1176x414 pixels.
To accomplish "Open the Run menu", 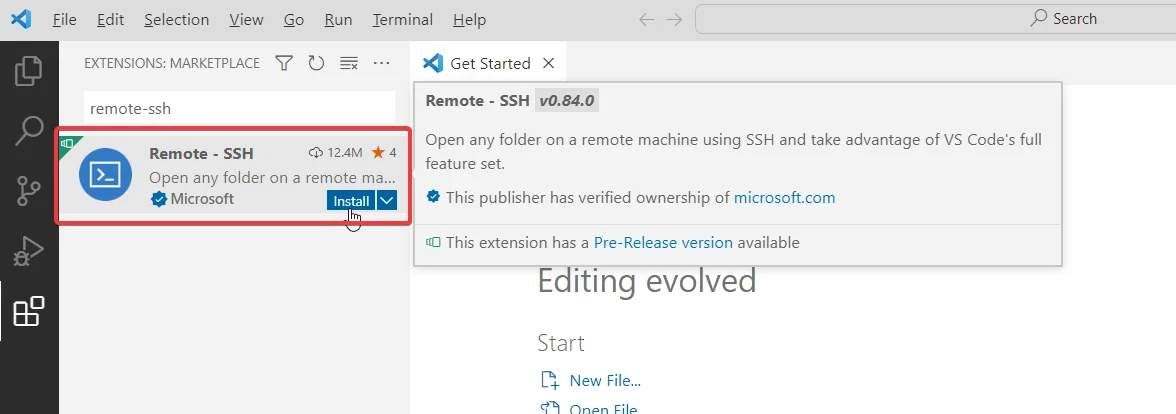I will coord(338,20).
